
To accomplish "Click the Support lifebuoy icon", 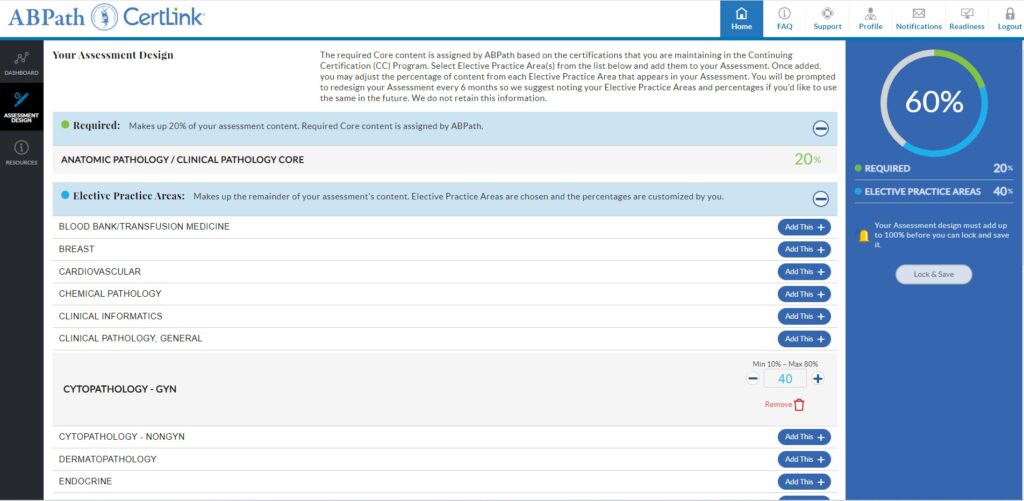I will coord(827,14).
